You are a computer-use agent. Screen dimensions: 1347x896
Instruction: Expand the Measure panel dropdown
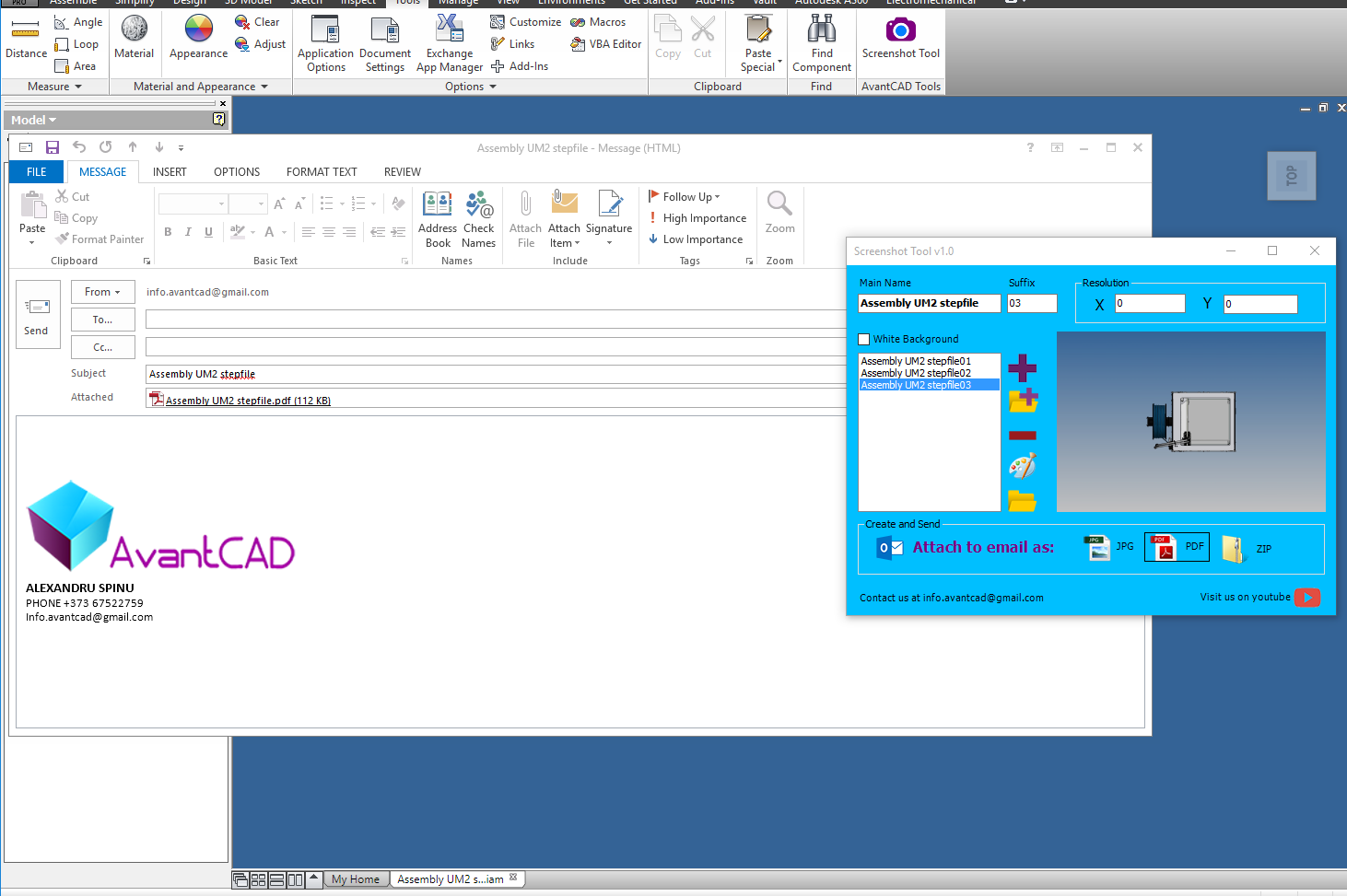54,87
